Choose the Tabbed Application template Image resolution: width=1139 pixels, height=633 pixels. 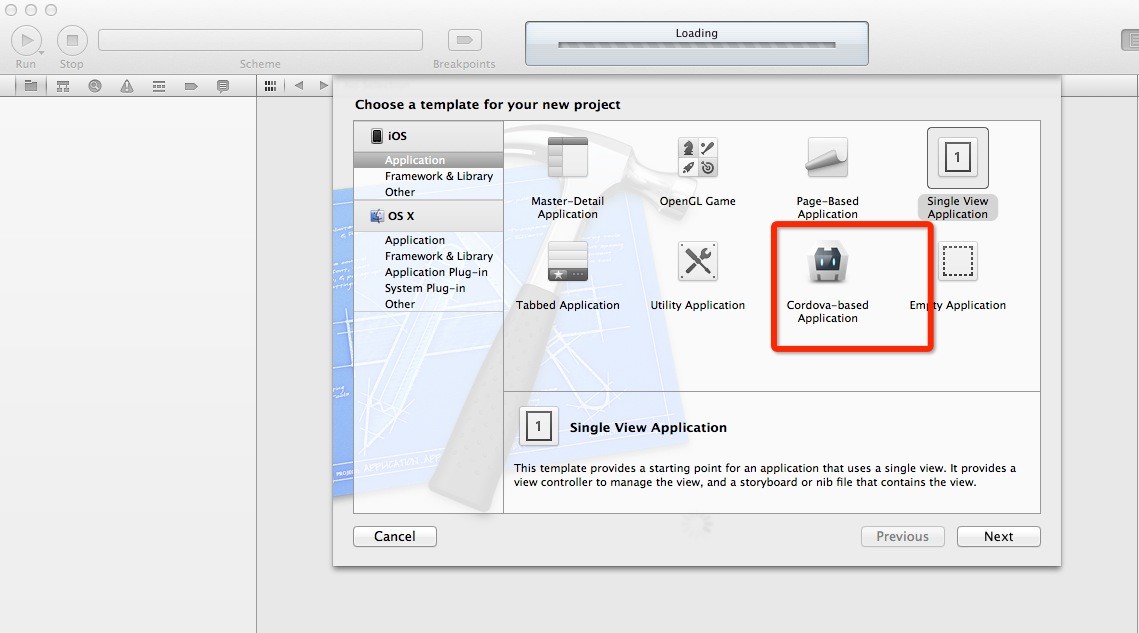pyautogui.click(x=567, y=276)
